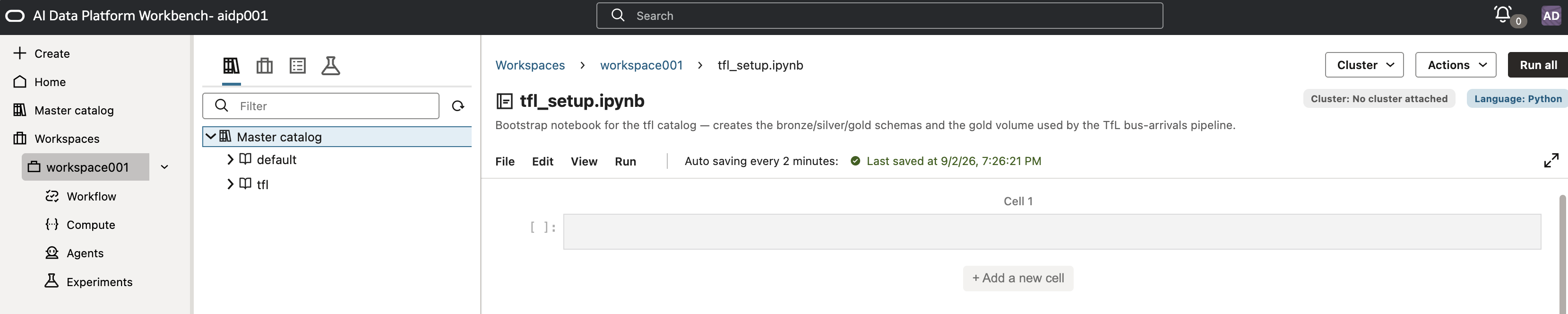
Task: Click the tfl_setup.ipynb notebook title
Action: pyautogui.click(x=582, y=101)
